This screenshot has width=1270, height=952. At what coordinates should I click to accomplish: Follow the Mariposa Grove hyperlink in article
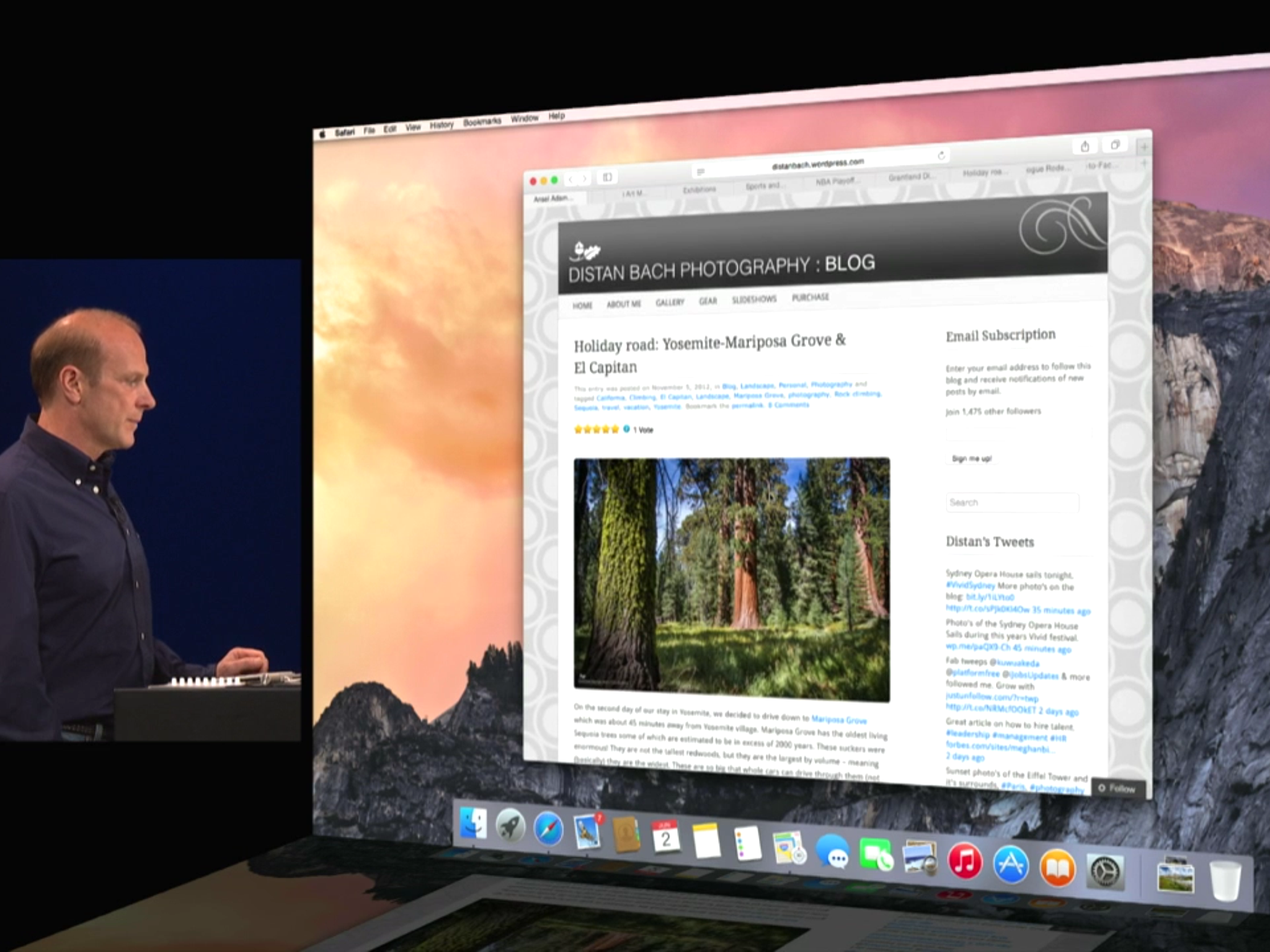point(838,720)
